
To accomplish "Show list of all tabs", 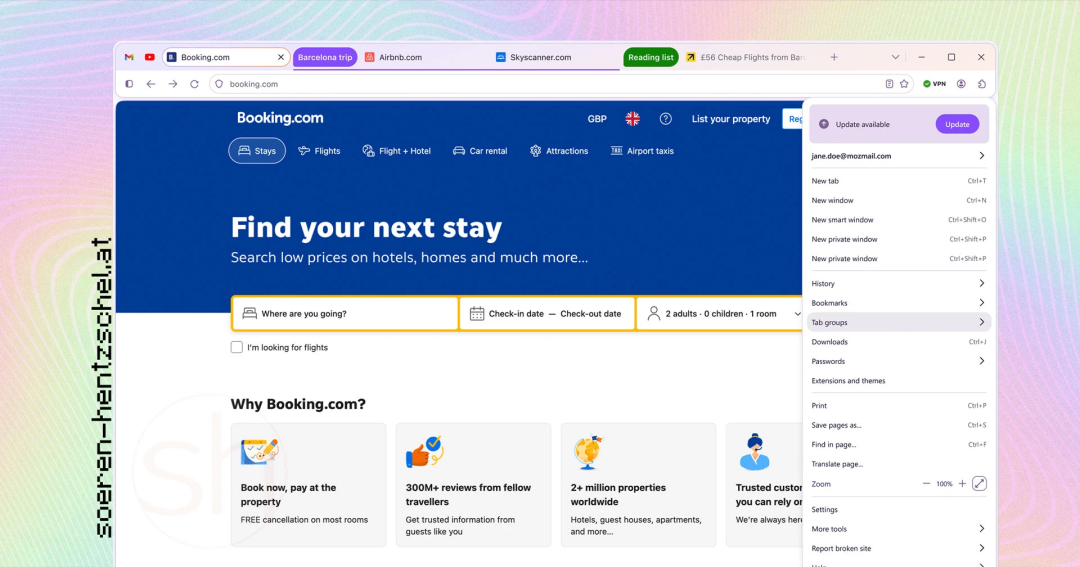I will click(895, 57).
